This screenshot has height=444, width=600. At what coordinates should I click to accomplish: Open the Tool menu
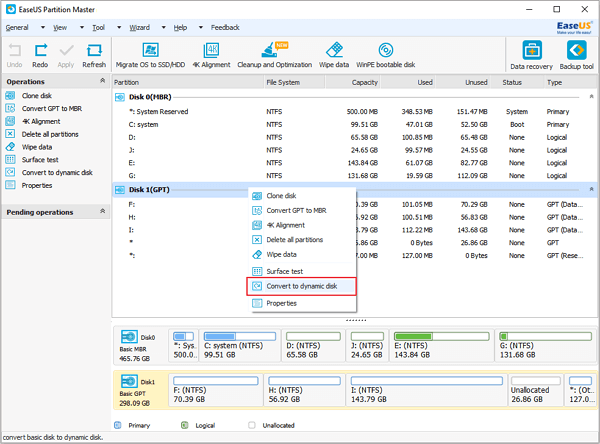[x=98, y=28]
